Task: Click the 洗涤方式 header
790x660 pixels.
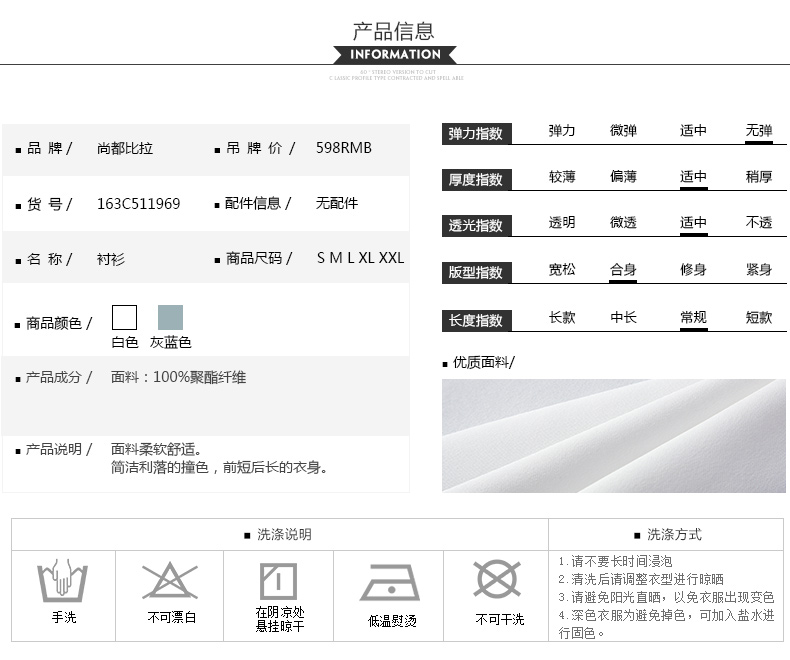Action: (x=674, y=535)
